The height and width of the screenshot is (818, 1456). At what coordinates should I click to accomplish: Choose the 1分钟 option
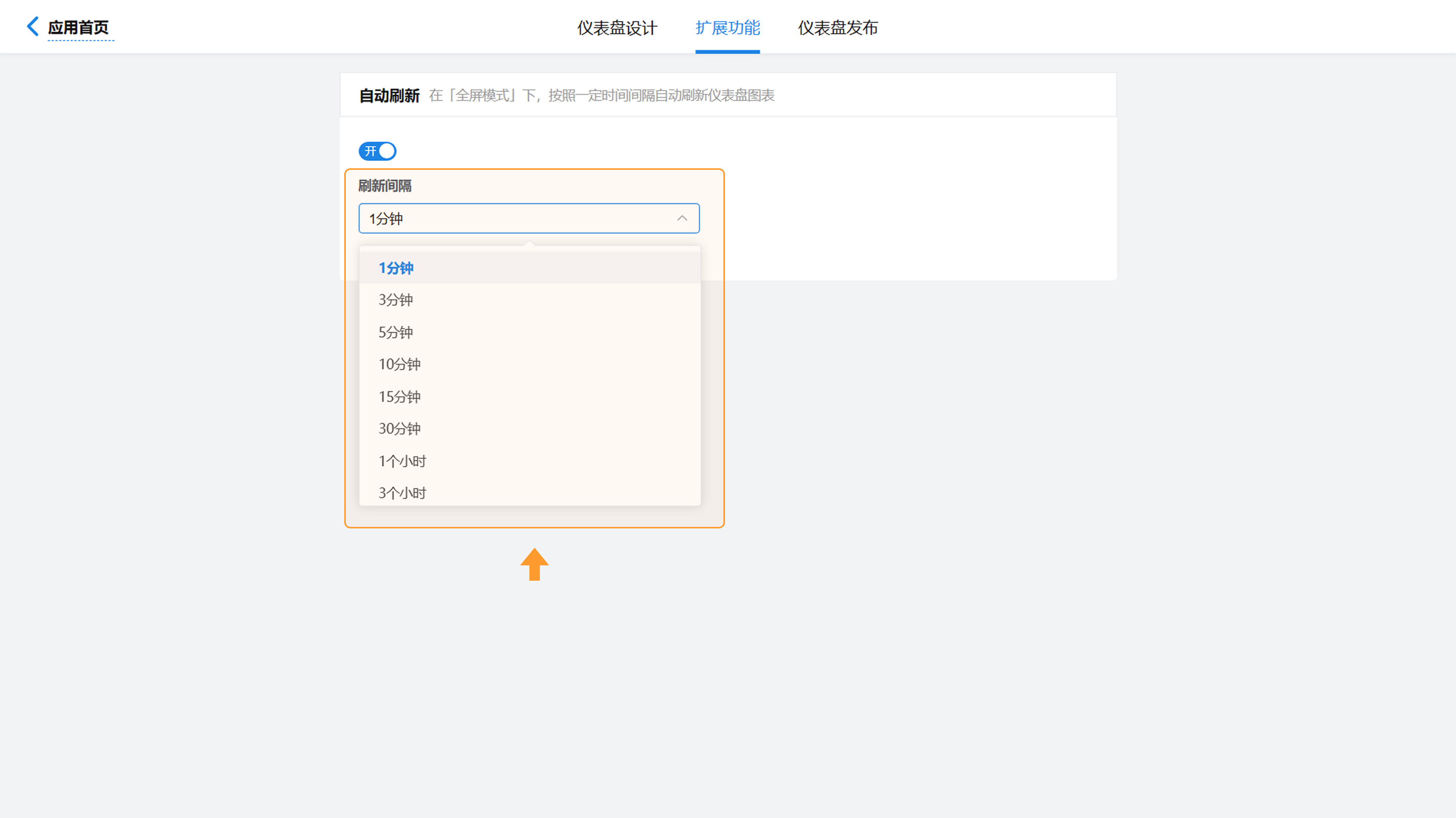coord(530,268)
